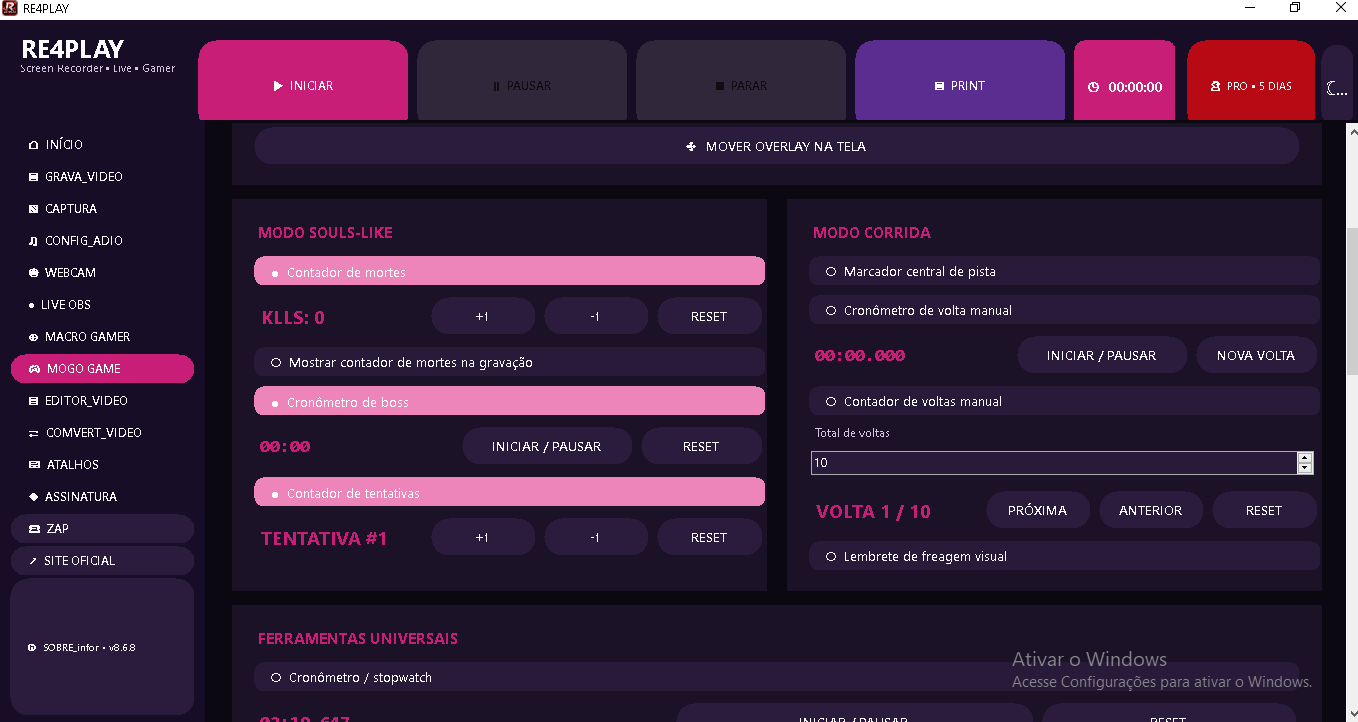Enable Contador de voltas manual
1358x722 pixels.
1065,401
